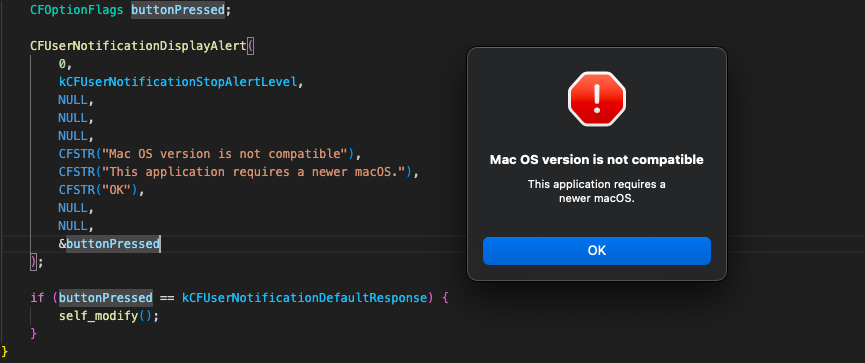This screenshot has width=865, height=363.
Task: Click the final yellow closing brace
Action: coord(5,351)
